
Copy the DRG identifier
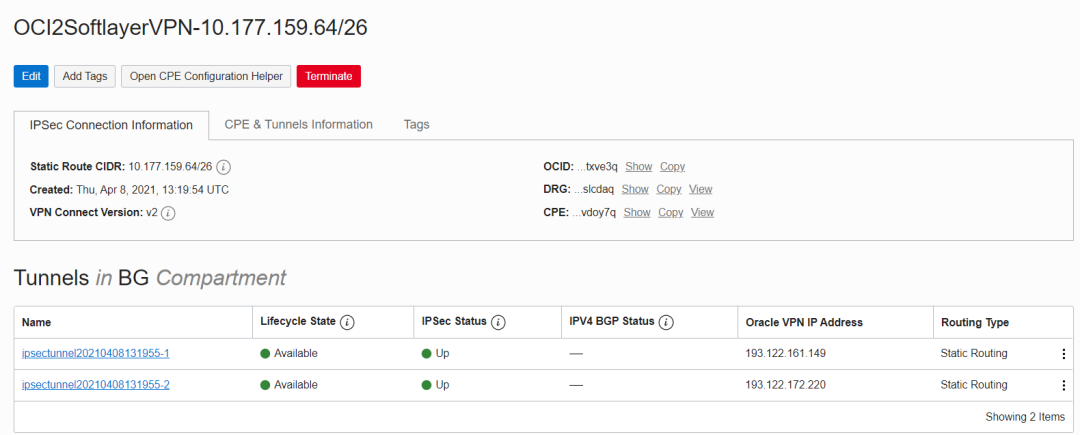(x=669, y=189)
